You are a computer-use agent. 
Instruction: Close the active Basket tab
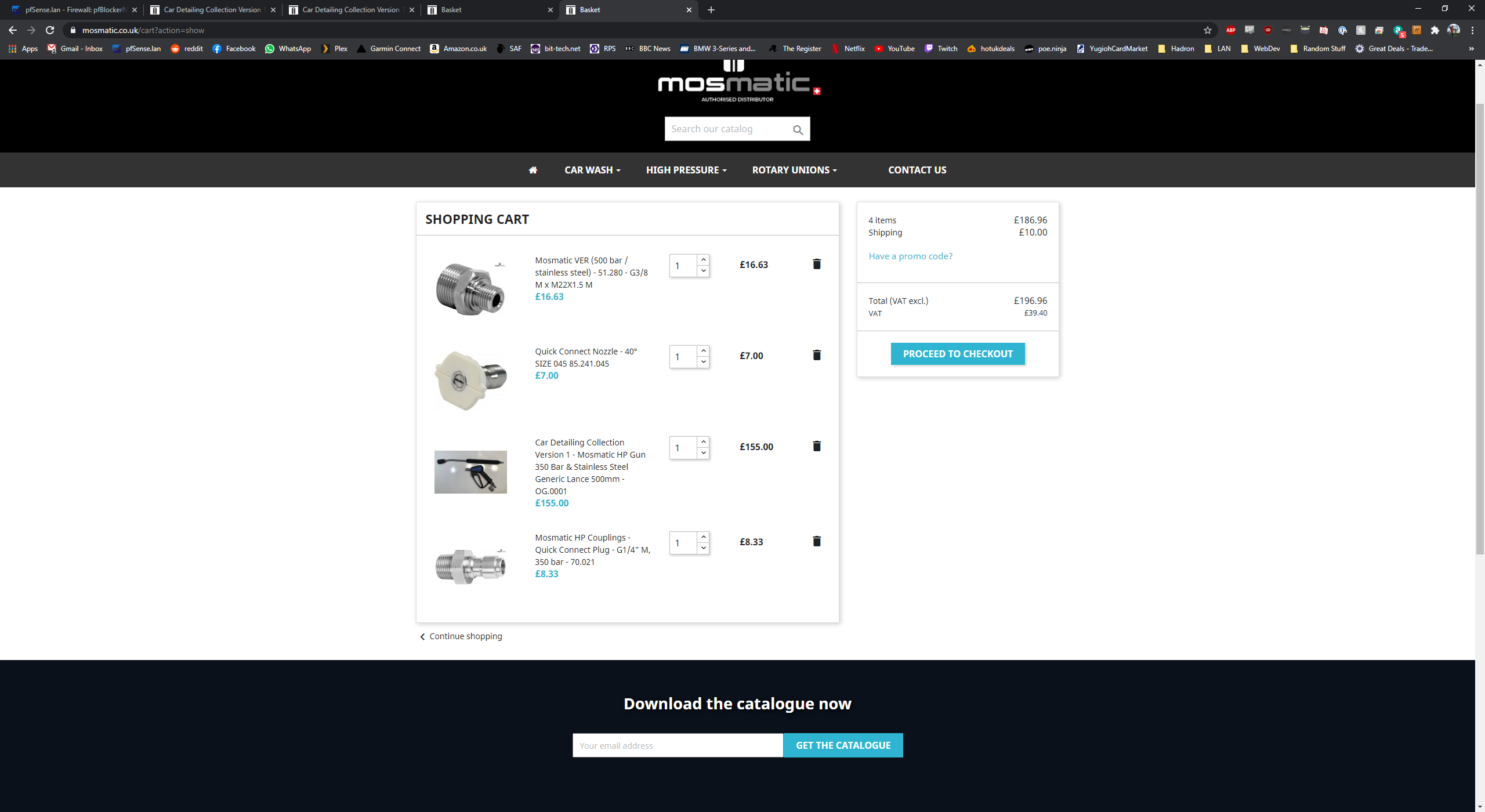(689, 10)
